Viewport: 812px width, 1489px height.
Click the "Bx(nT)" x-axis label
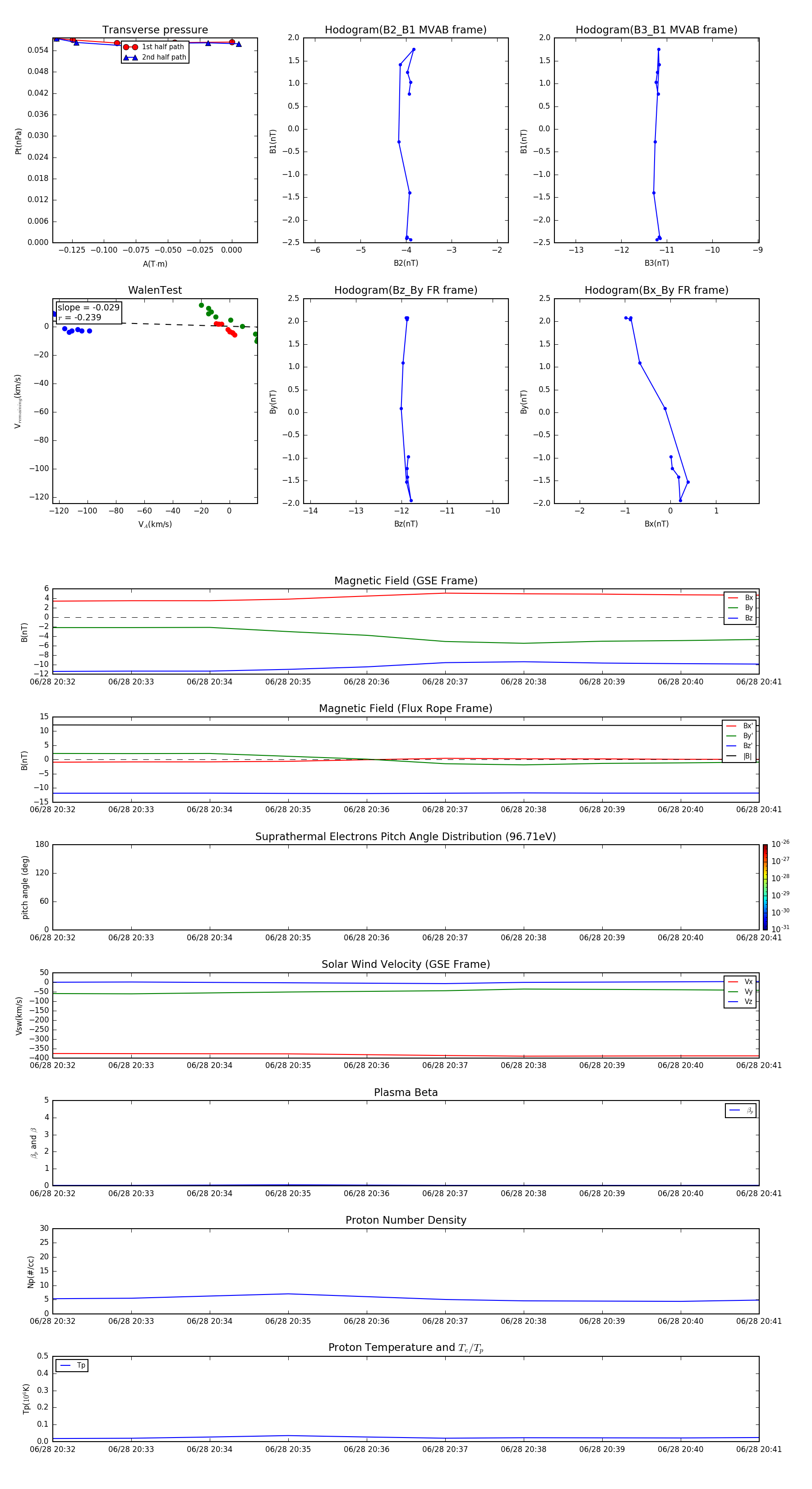coord(656,524)
